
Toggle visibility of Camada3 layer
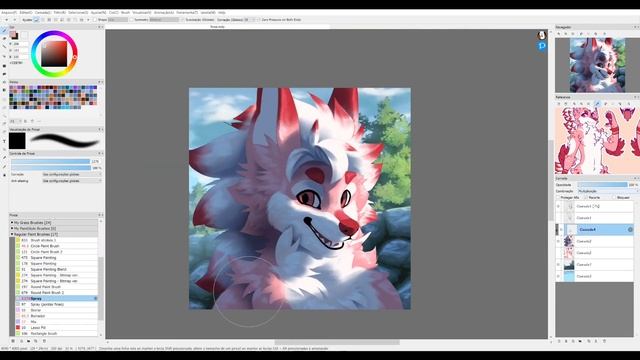pyautogui.click(x=558, y=276)
